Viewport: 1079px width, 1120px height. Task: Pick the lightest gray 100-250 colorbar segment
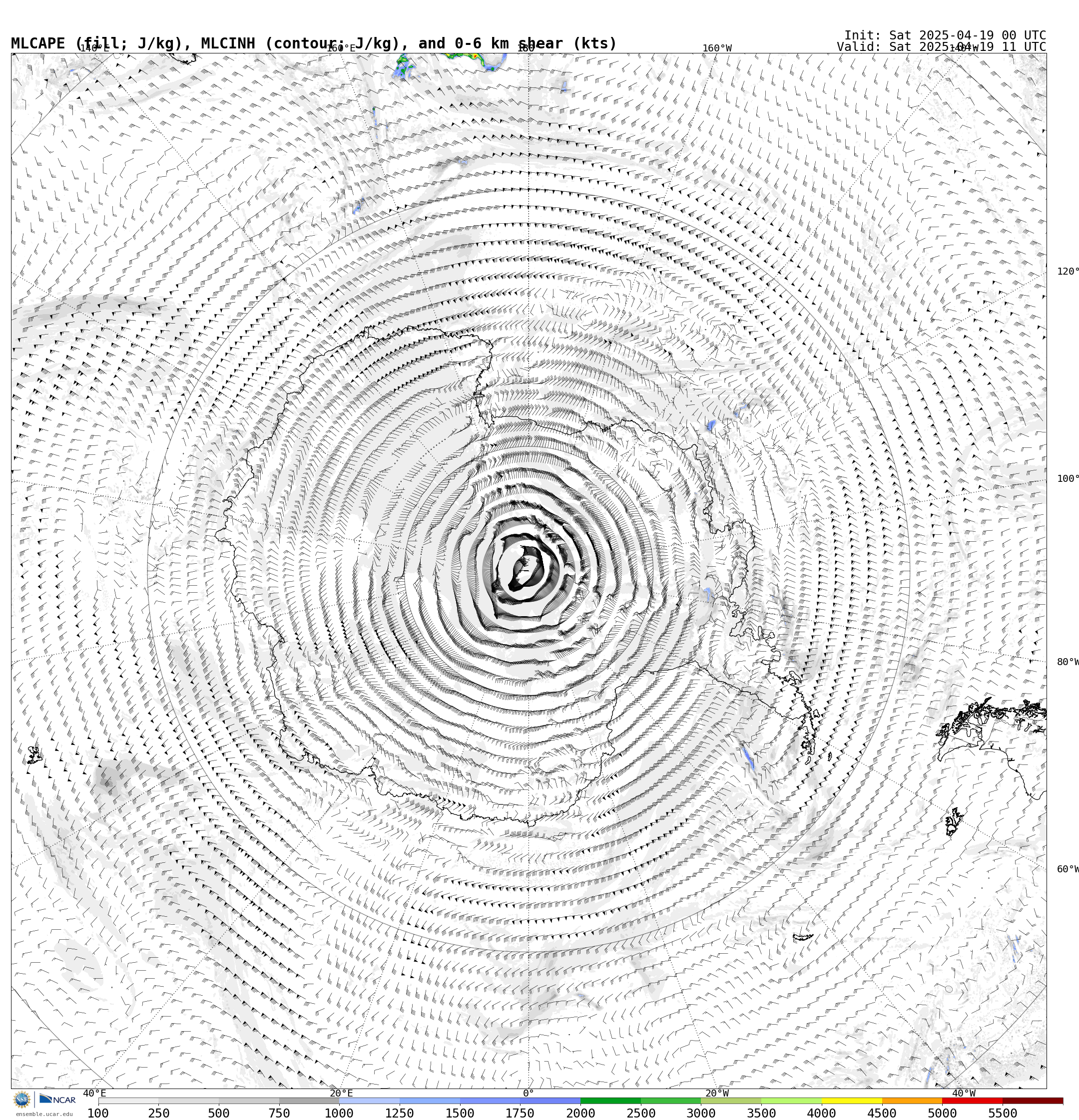[x=128, y=1101]
